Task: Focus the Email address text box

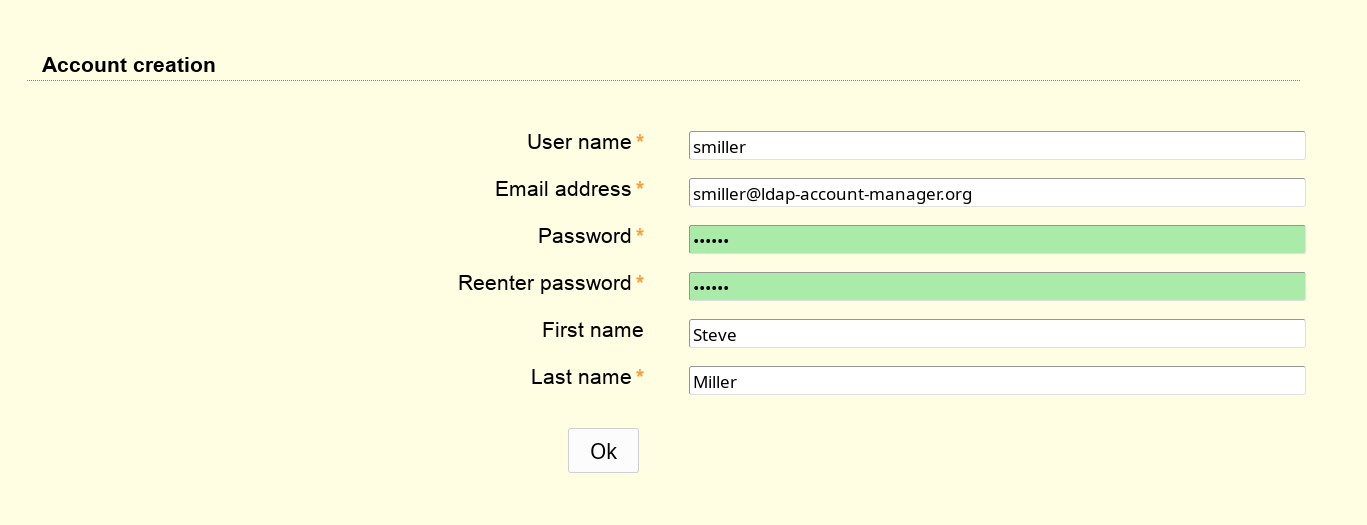Action: point(996,193)
